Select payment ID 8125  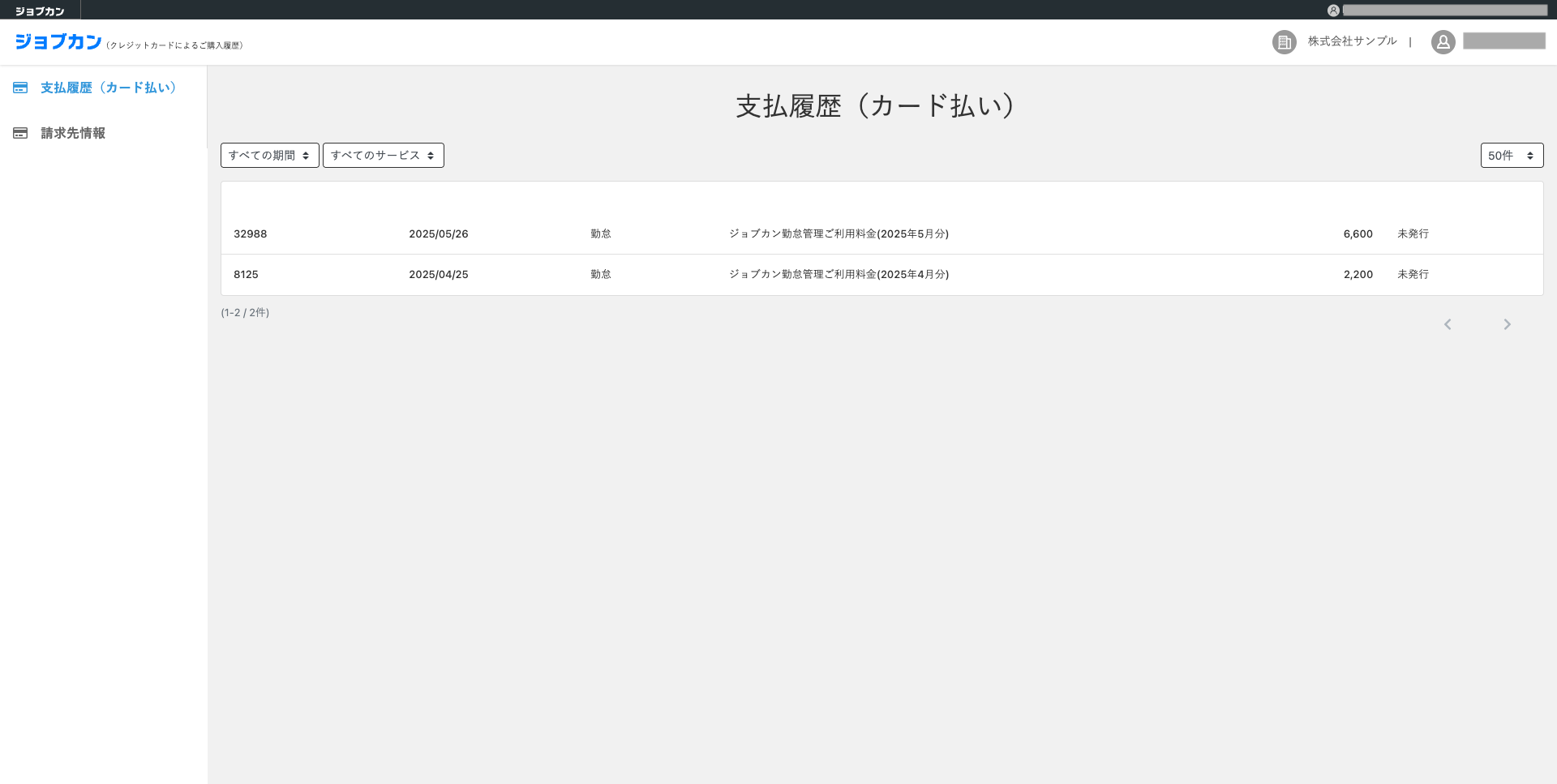tap(246, 274)
